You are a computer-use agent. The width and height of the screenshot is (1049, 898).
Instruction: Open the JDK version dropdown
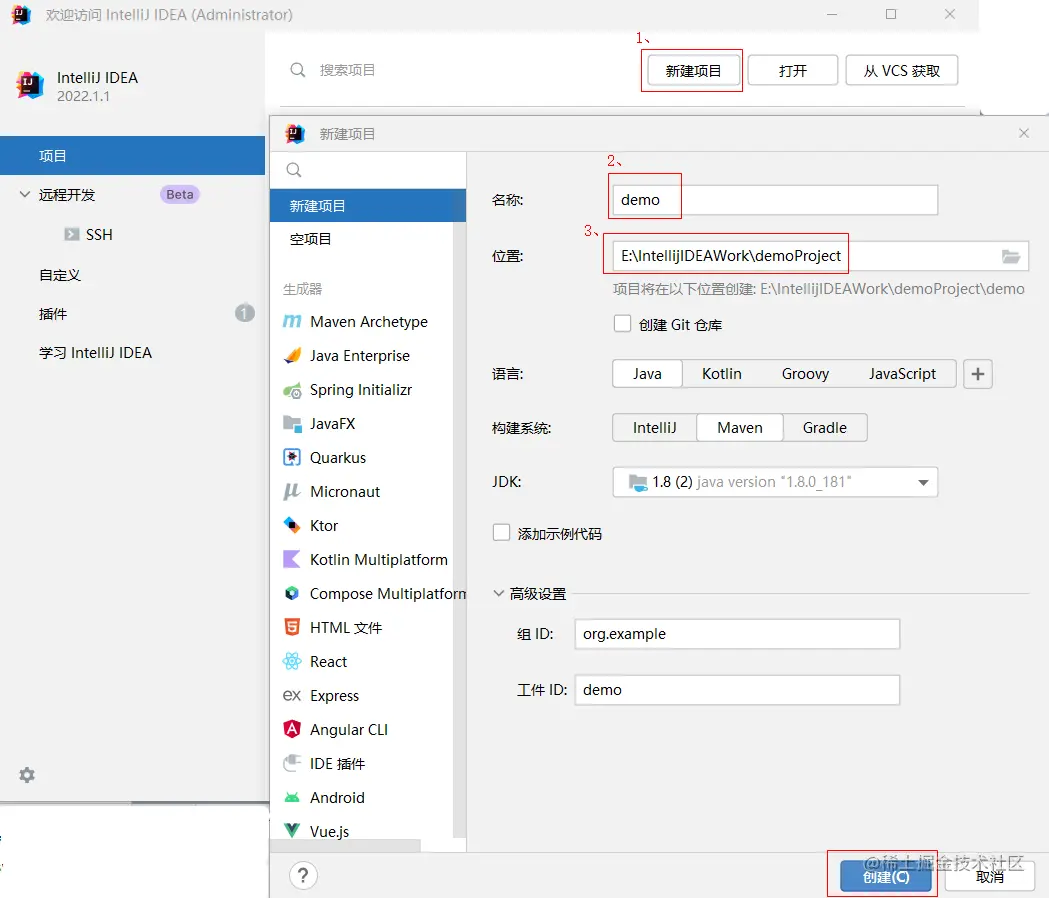coord(775,482)
